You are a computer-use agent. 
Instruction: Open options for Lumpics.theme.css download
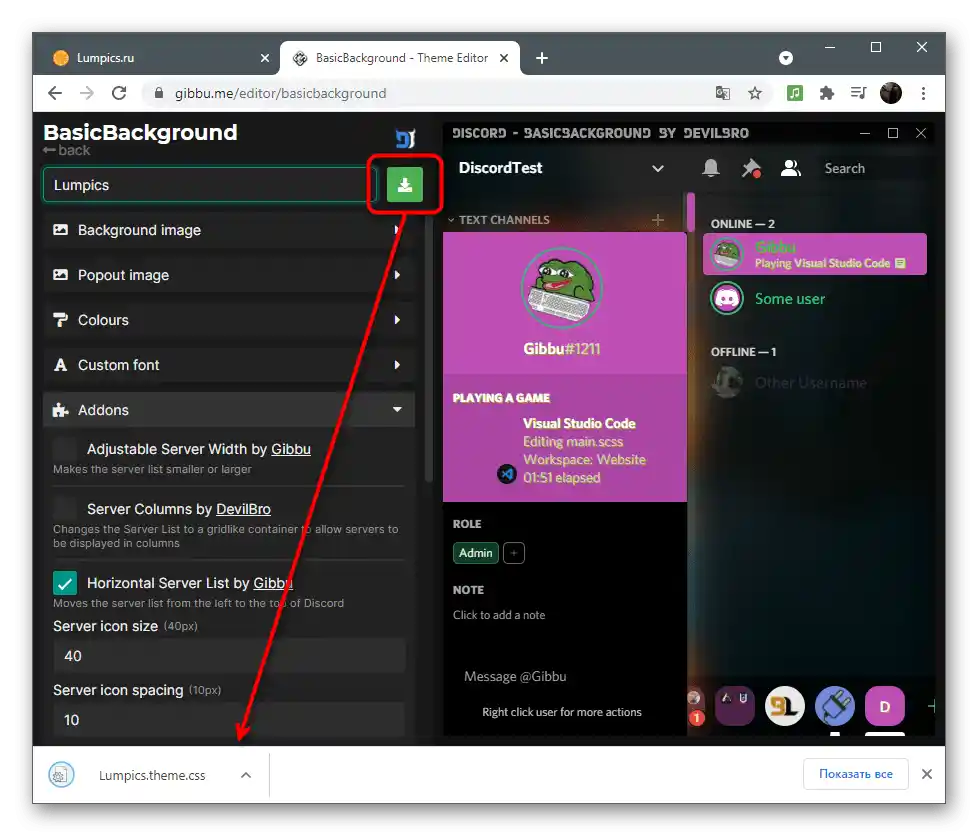coord(246,775)
